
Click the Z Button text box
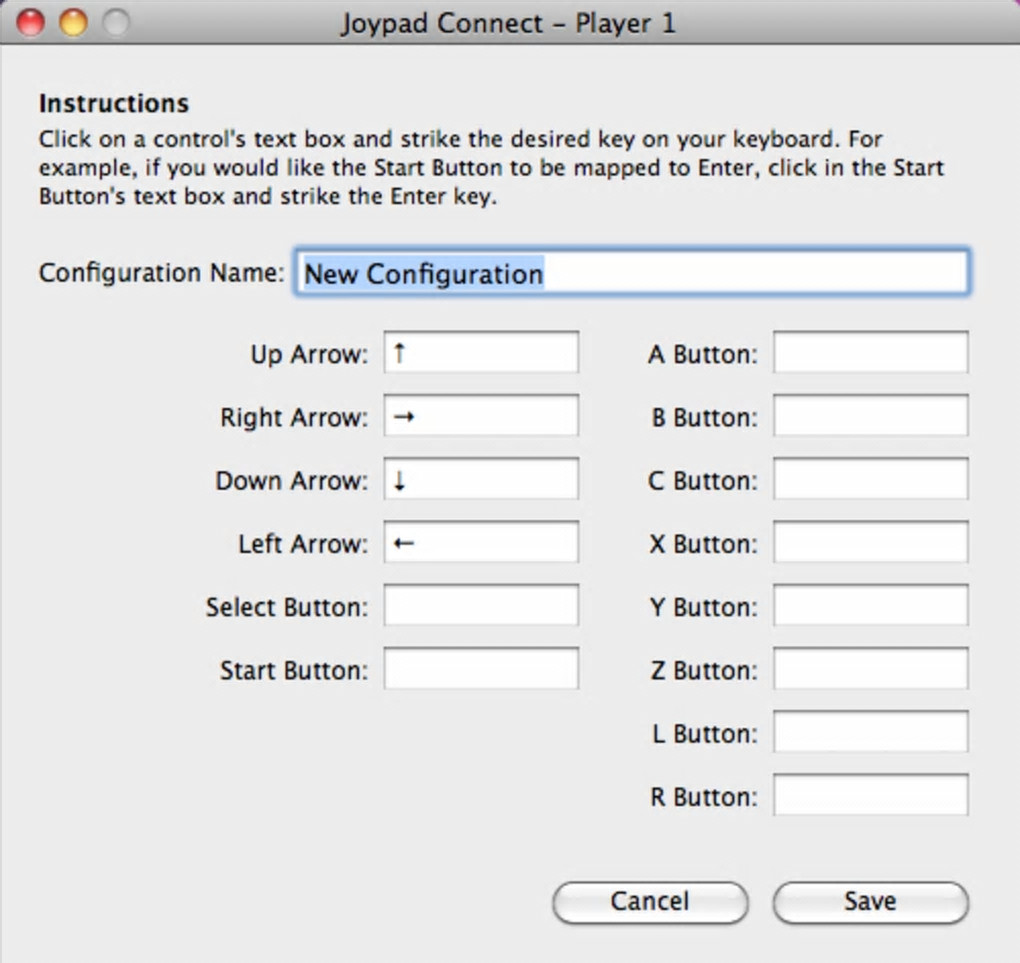point(870,669)
